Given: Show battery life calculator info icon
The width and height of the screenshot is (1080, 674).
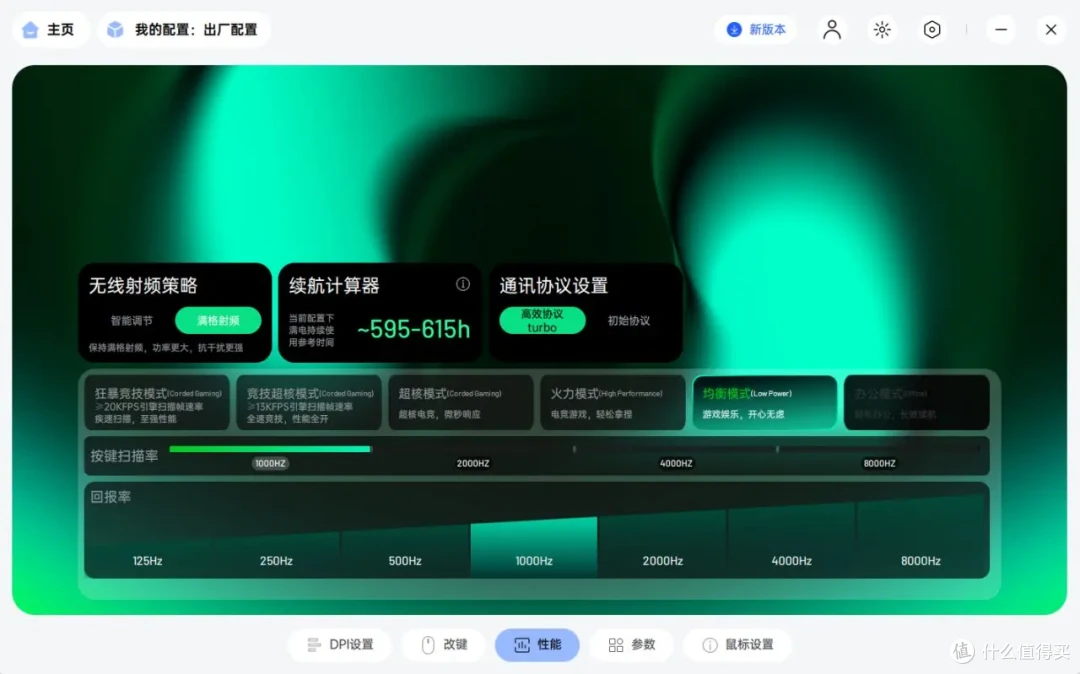Looking at the screenshot, I should point(463,284).
